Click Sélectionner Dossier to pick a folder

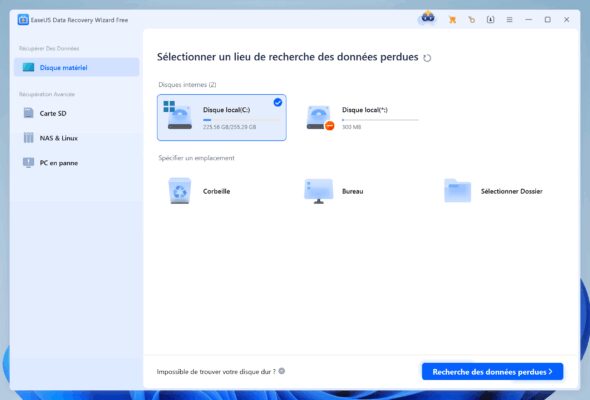click(501, 191)
